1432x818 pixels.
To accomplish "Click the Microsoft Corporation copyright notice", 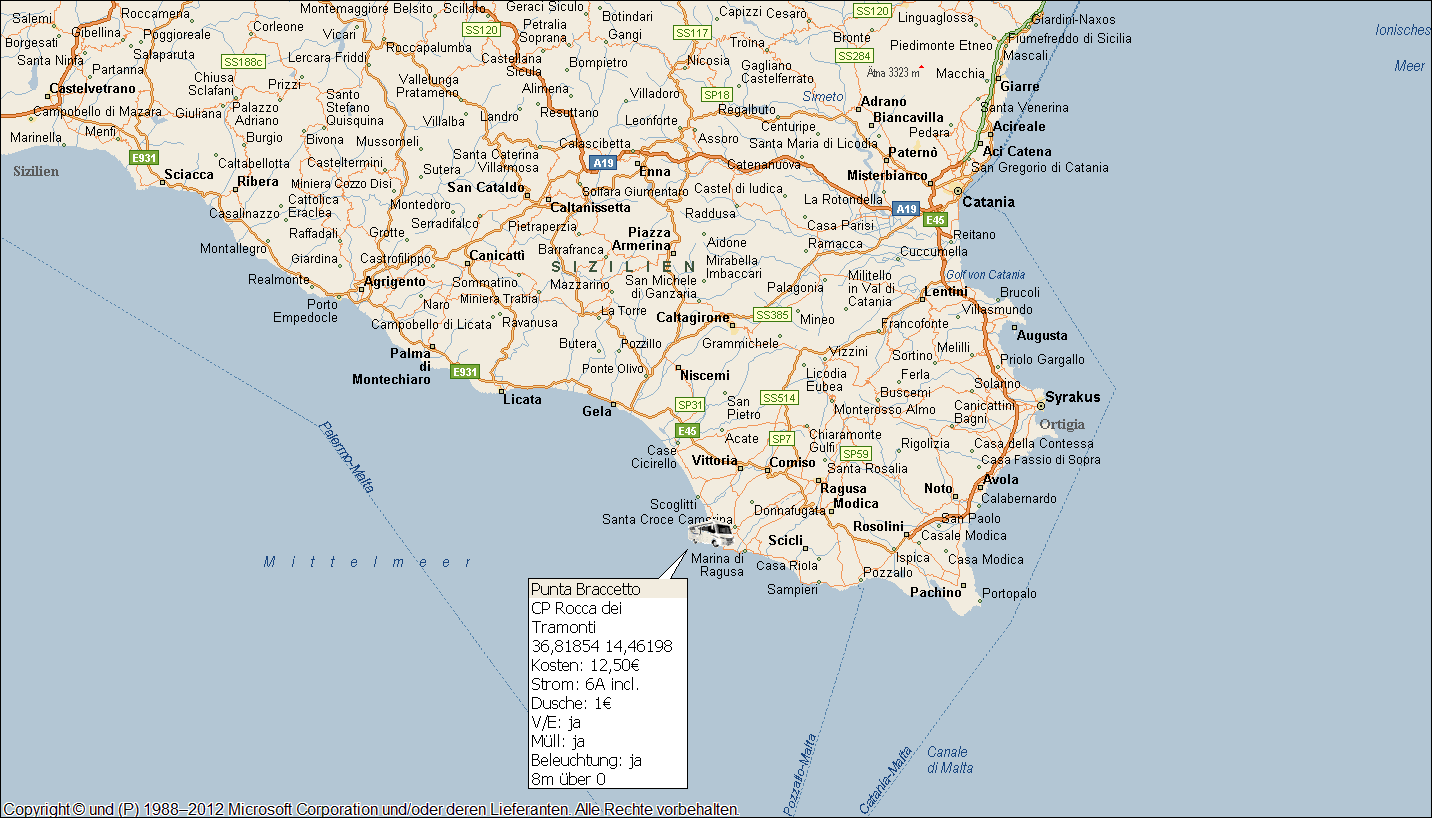I will pos(370,809).
